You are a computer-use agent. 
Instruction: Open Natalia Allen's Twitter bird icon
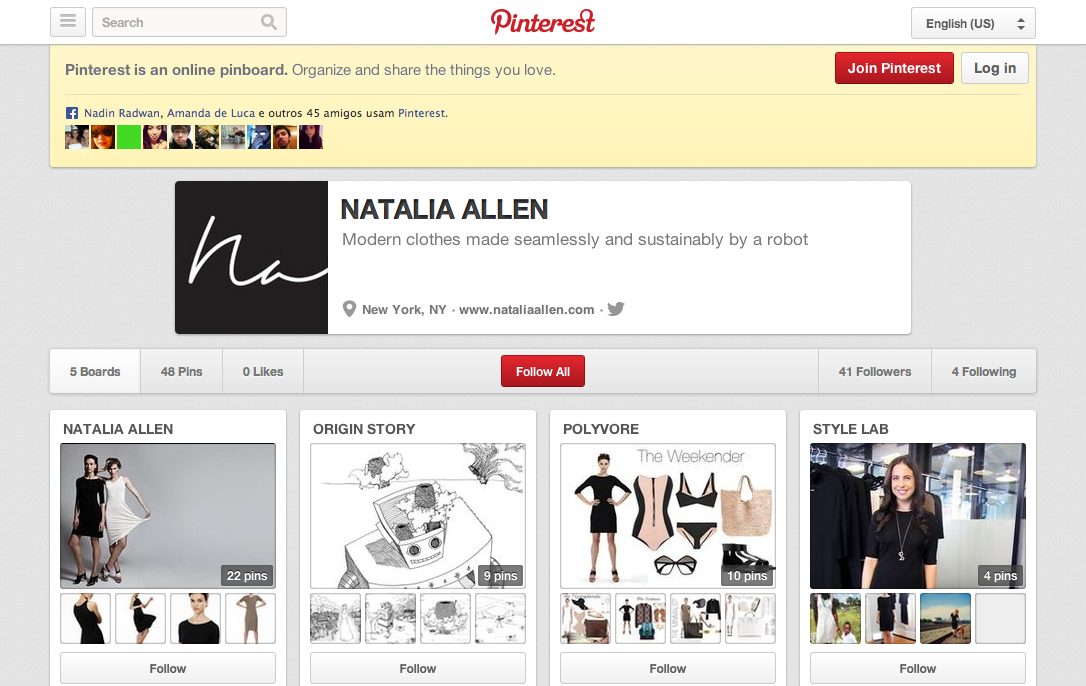[616, 308]
